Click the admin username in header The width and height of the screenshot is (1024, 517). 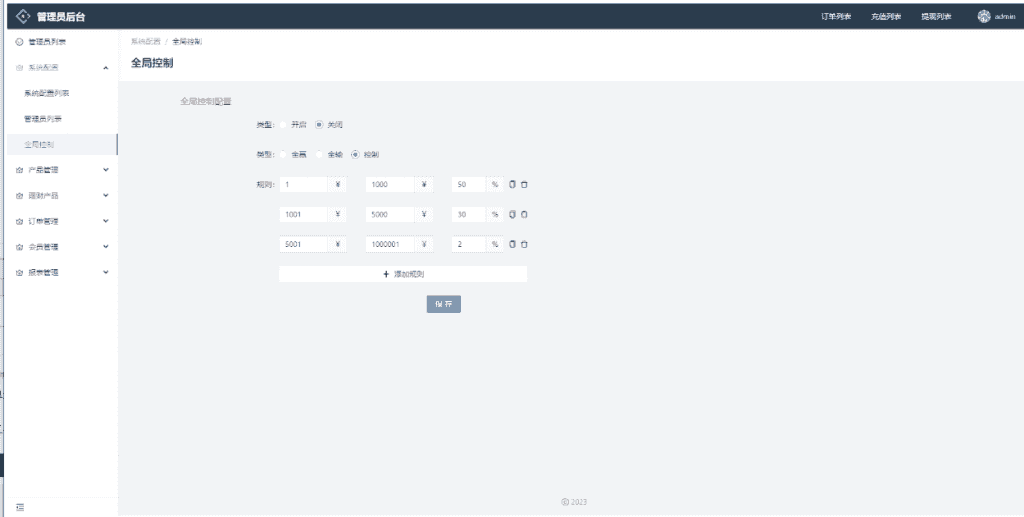pos(1004,16)
